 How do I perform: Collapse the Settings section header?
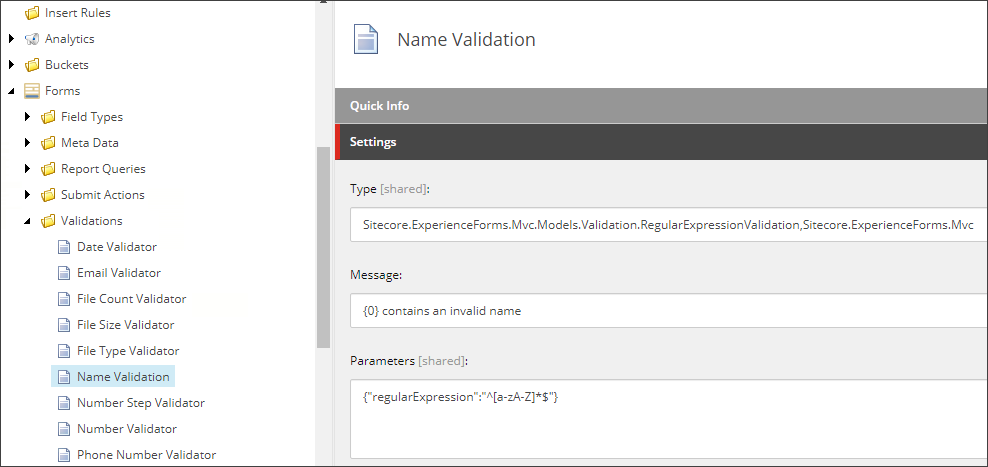pos(662,142)
